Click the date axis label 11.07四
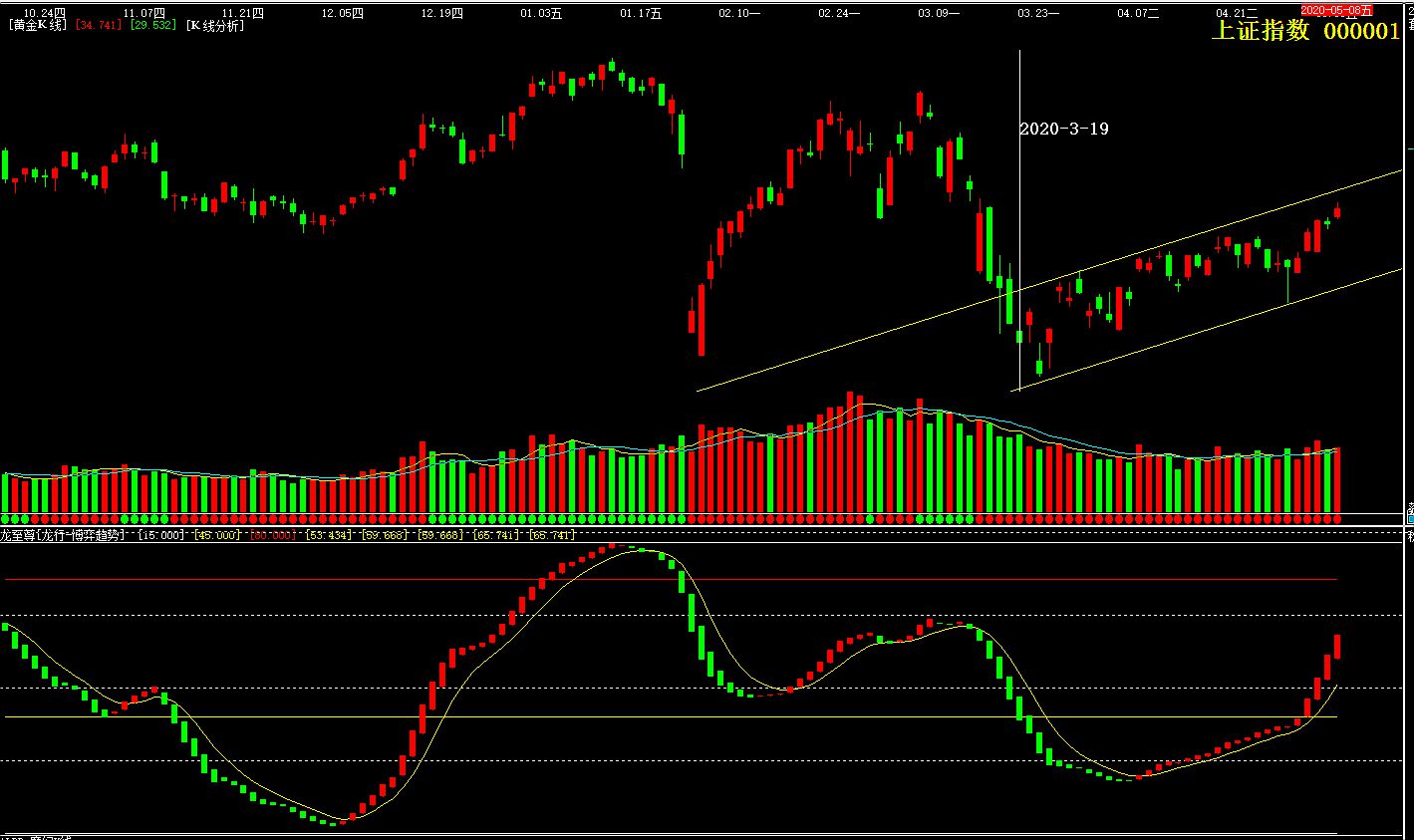1414x840 pixels. [144, 13]
